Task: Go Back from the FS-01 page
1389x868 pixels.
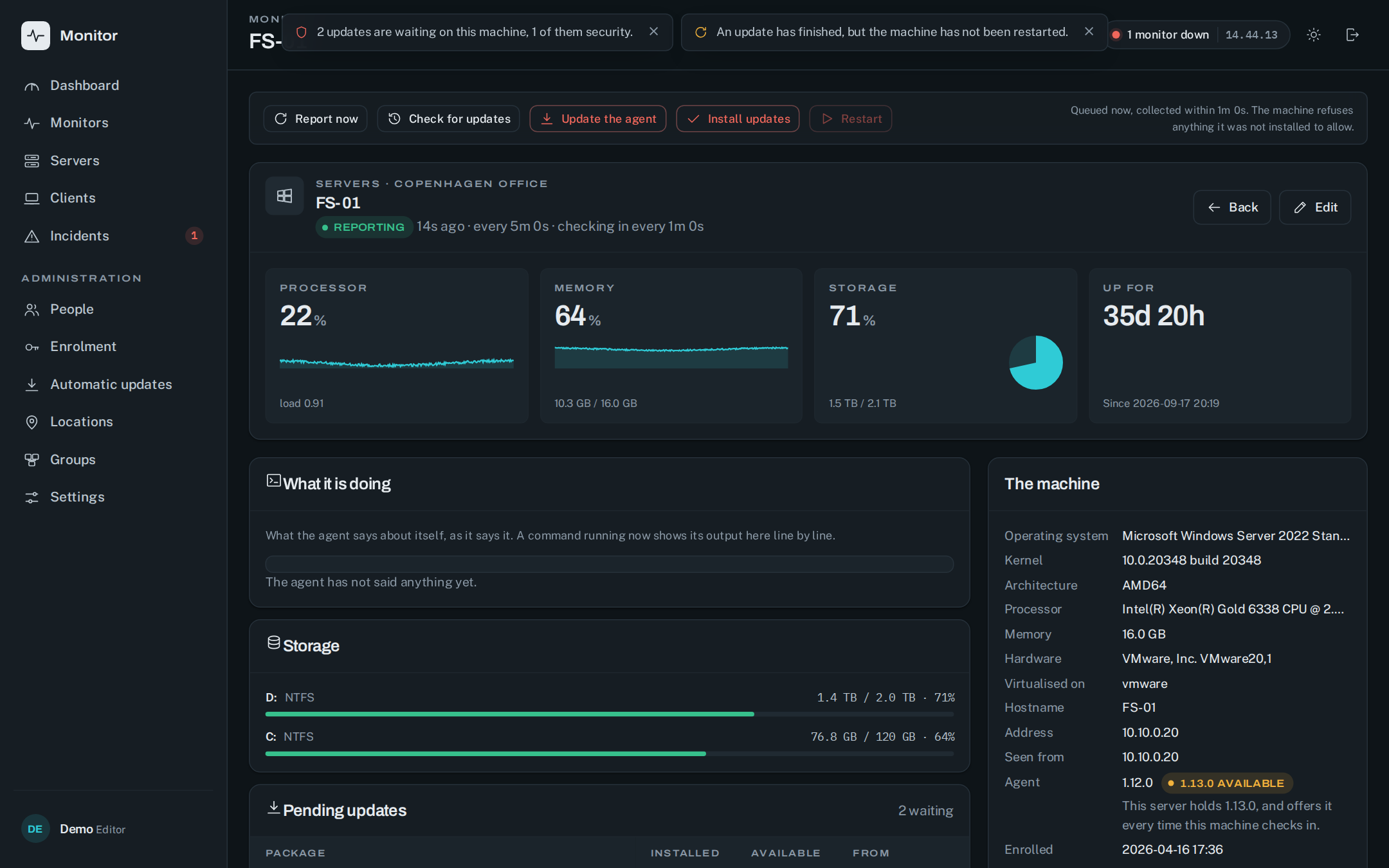Action: [x=1232, y=207]
